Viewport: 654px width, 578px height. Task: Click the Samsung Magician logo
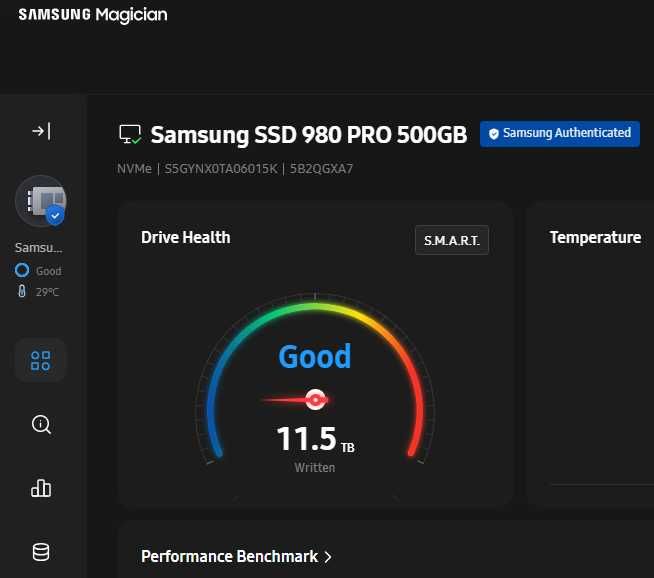pos(93,15)
